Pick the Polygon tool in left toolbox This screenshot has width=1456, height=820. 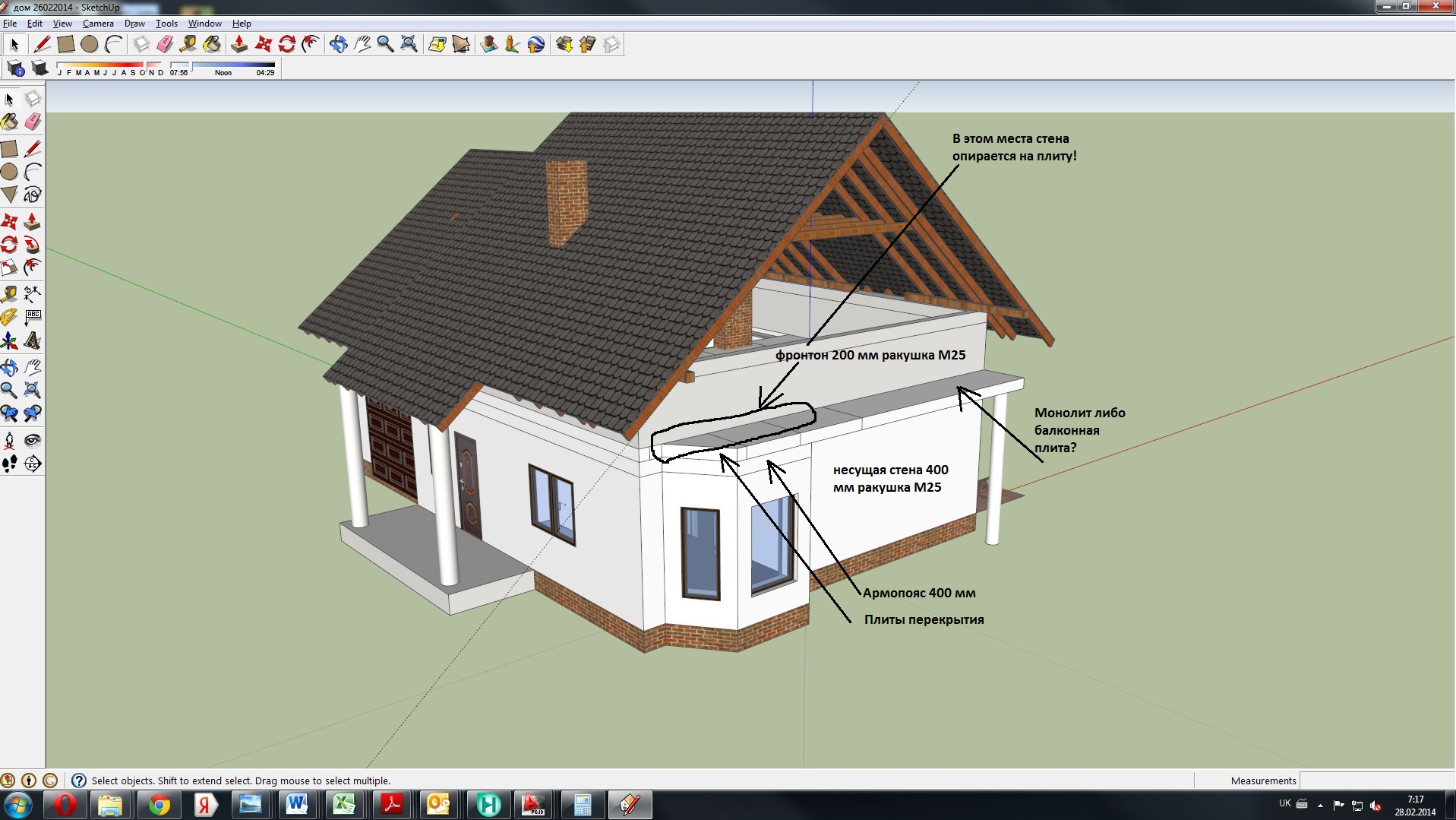9,195
